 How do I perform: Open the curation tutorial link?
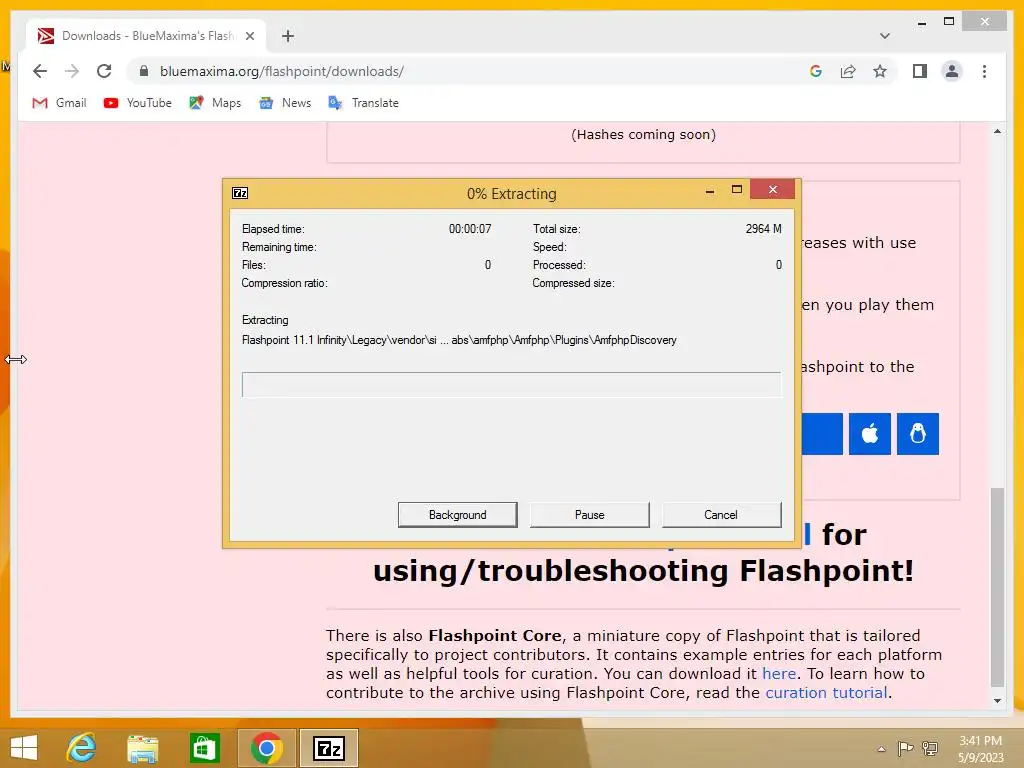[826, 692]
